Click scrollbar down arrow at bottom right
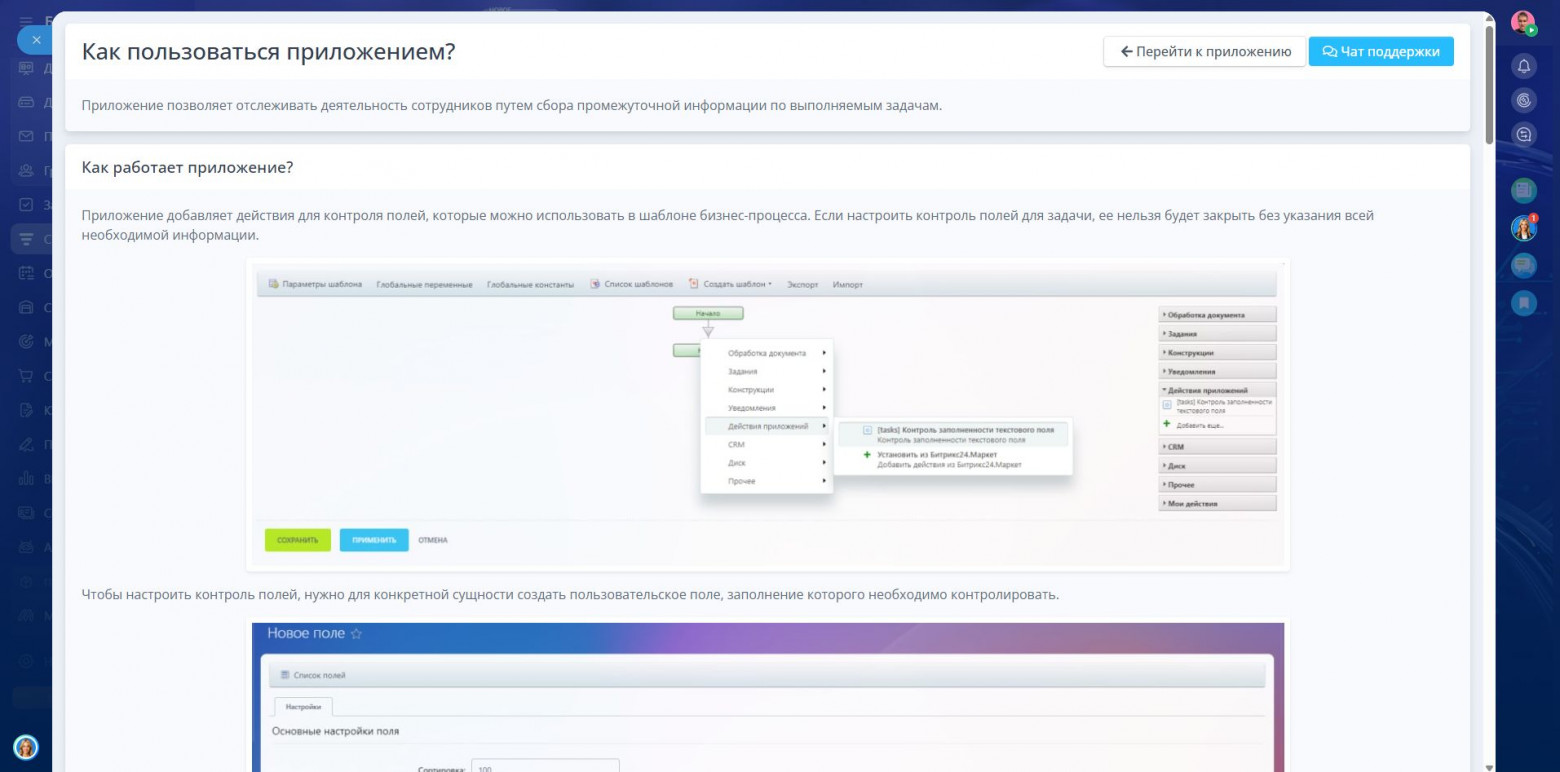This screenshot has width=1560, height=772. [1490, 767]
